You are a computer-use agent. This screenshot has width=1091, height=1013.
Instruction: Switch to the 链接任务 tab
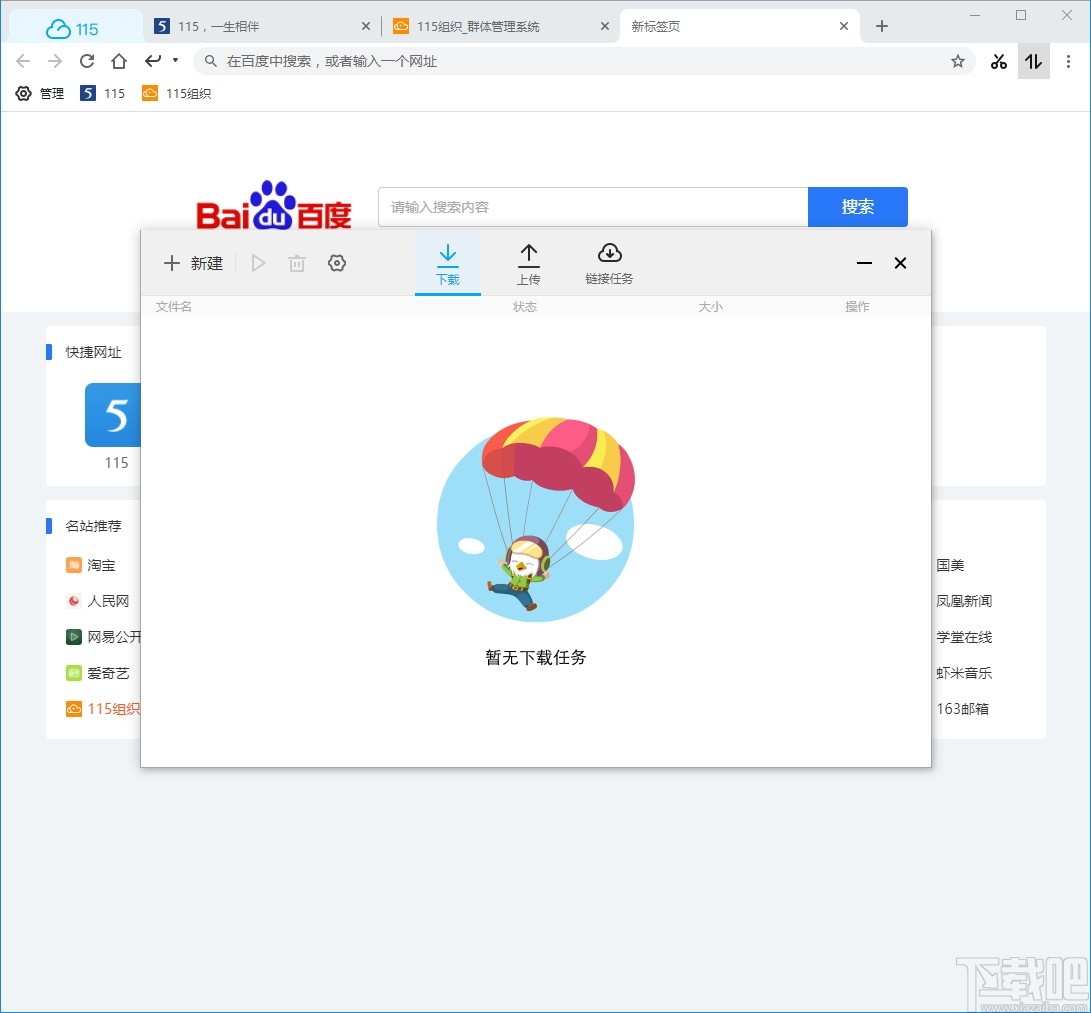(x=610, y=264)
